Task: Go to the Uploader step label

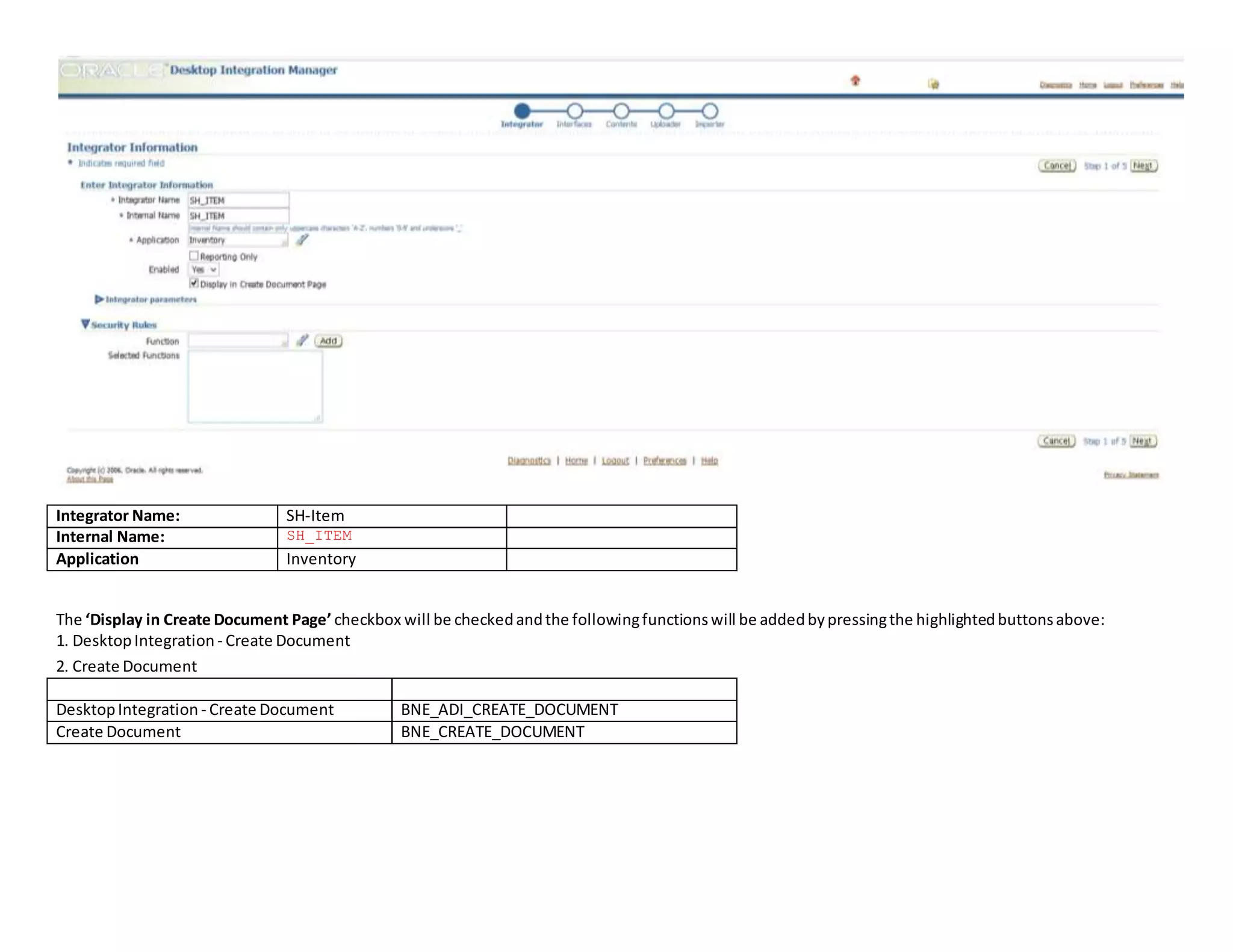Action: (x=665, y=125)
